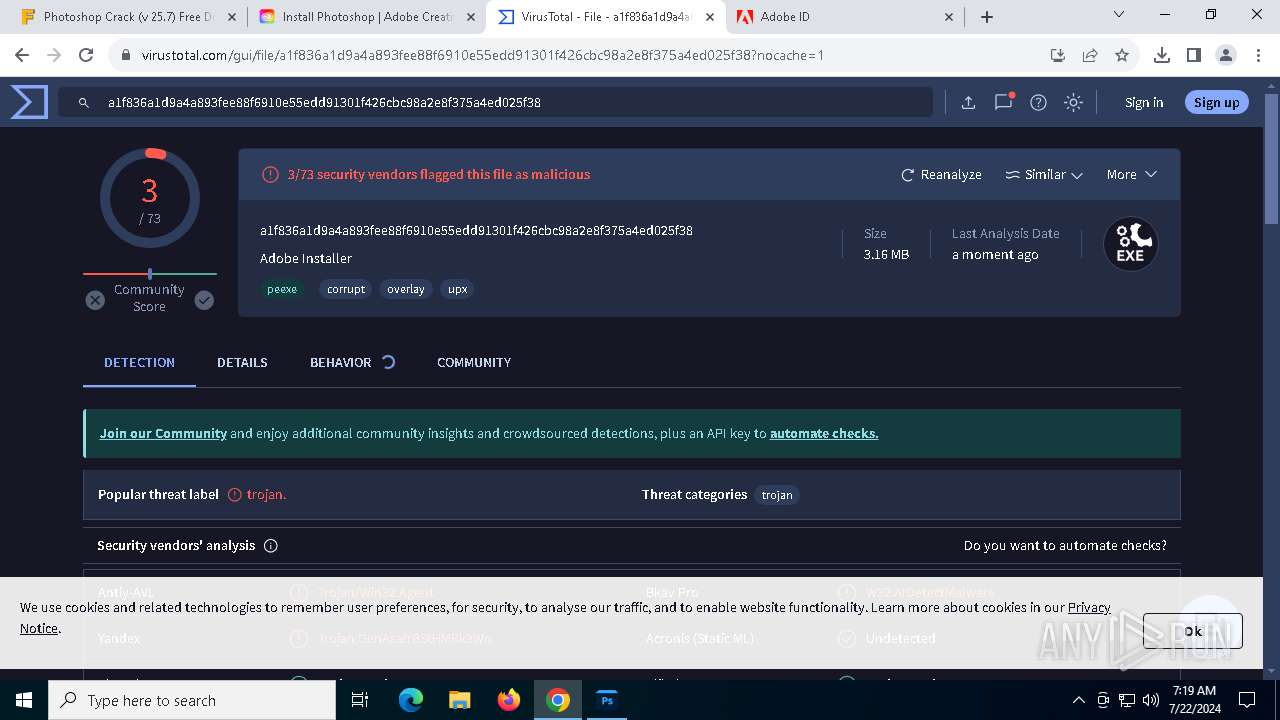This screenshot has height=720, width=1280.
Task: Switch to the Adobe ID browser tab
Action: (846, 17)
